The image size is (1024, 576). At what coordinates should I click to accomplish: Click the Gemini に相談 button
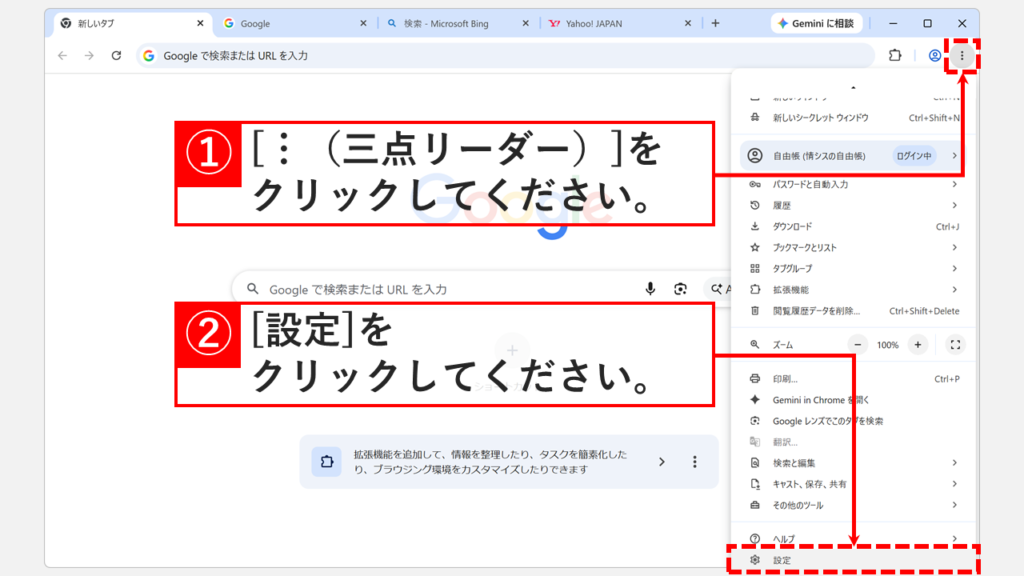pos(816,24)
